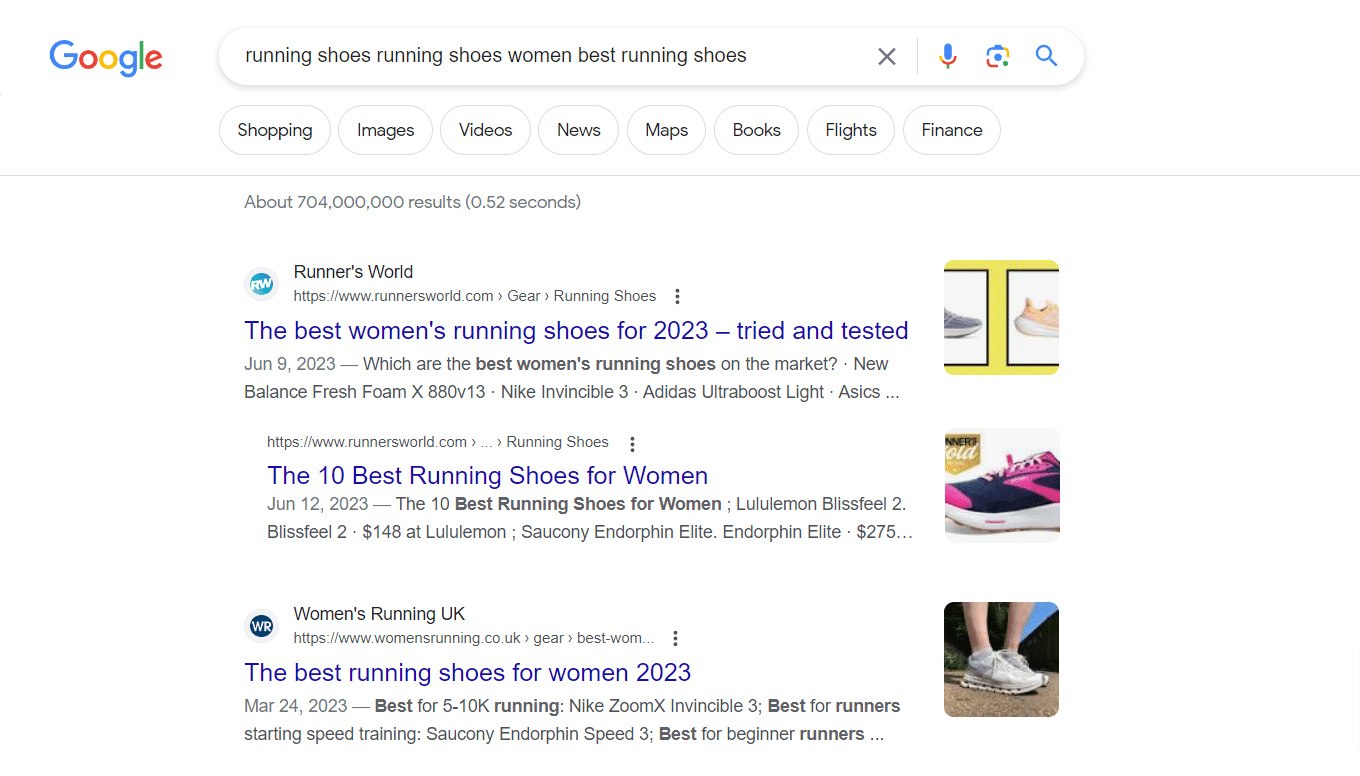Screen dimensions: 1360x776
Task: Click the blue magnifying glass search icon
Action: point(1046,56)
